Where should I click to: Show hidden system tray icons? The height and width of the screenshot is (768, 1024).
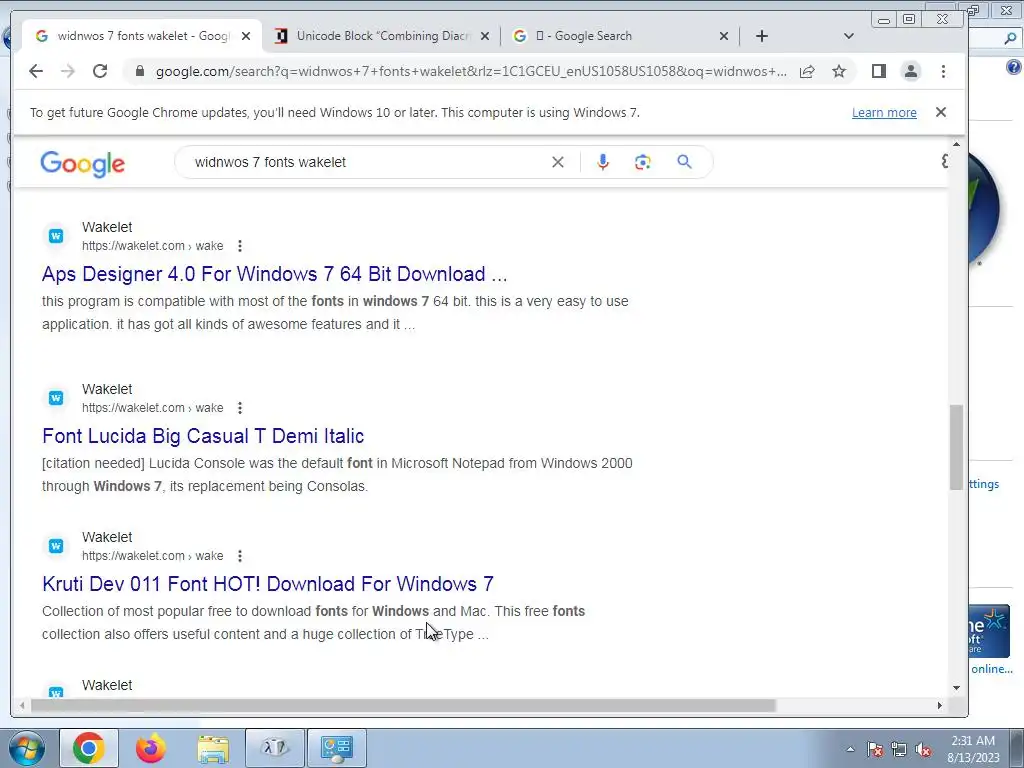pyautogui.click(x=850, y=749)
